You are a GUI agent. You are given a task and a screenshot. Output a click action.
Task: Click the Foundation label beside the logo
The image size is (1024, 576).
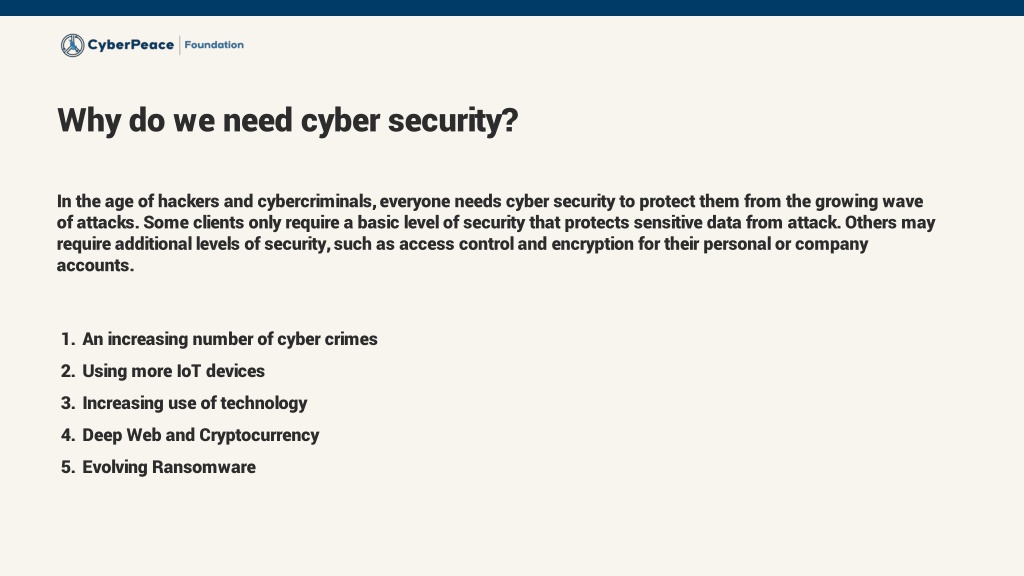pyautogui.click(x=214, y=45)
